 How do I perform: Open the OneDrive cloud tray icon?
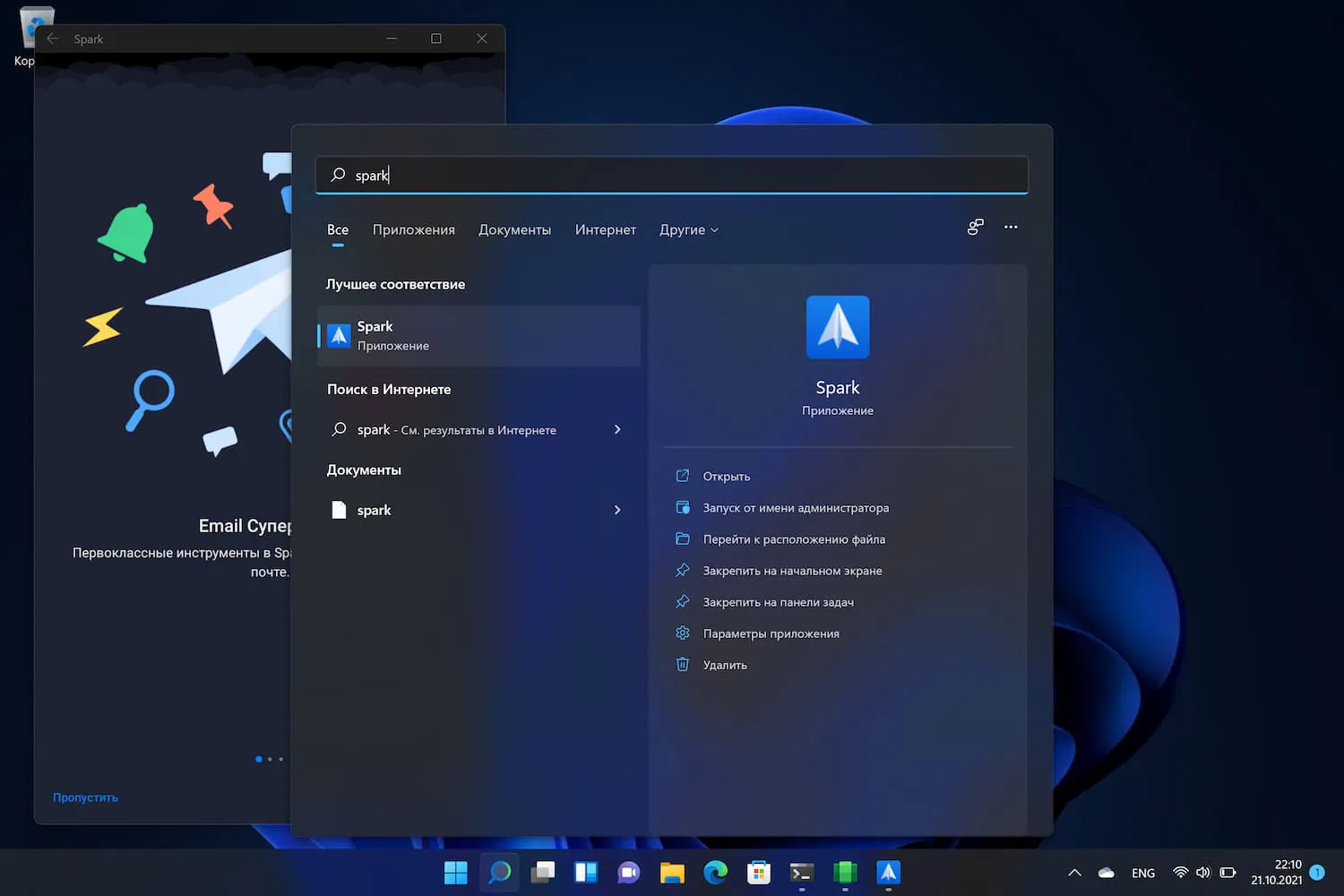(1107, 873)
